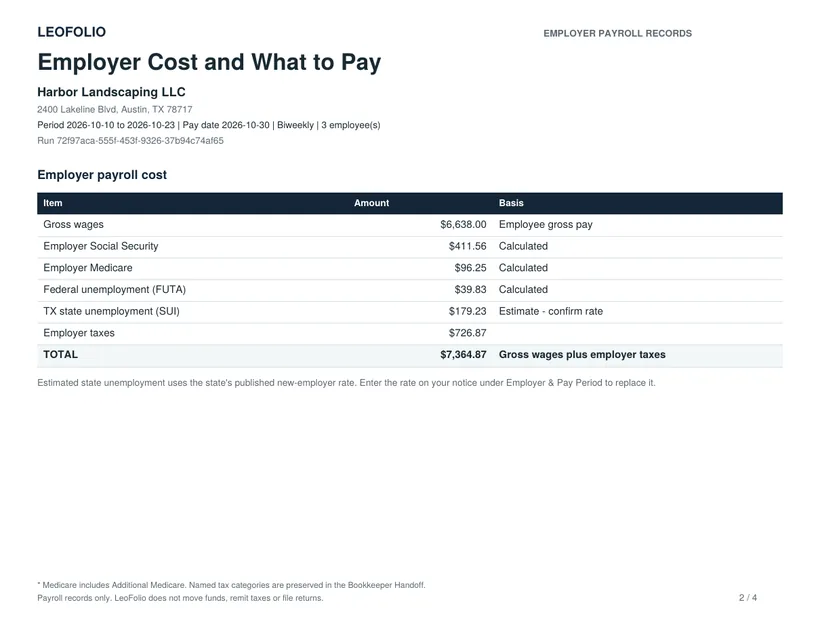Click the $411.56 amount
This screenshot has height=634, width=820.
click(468, 246)
